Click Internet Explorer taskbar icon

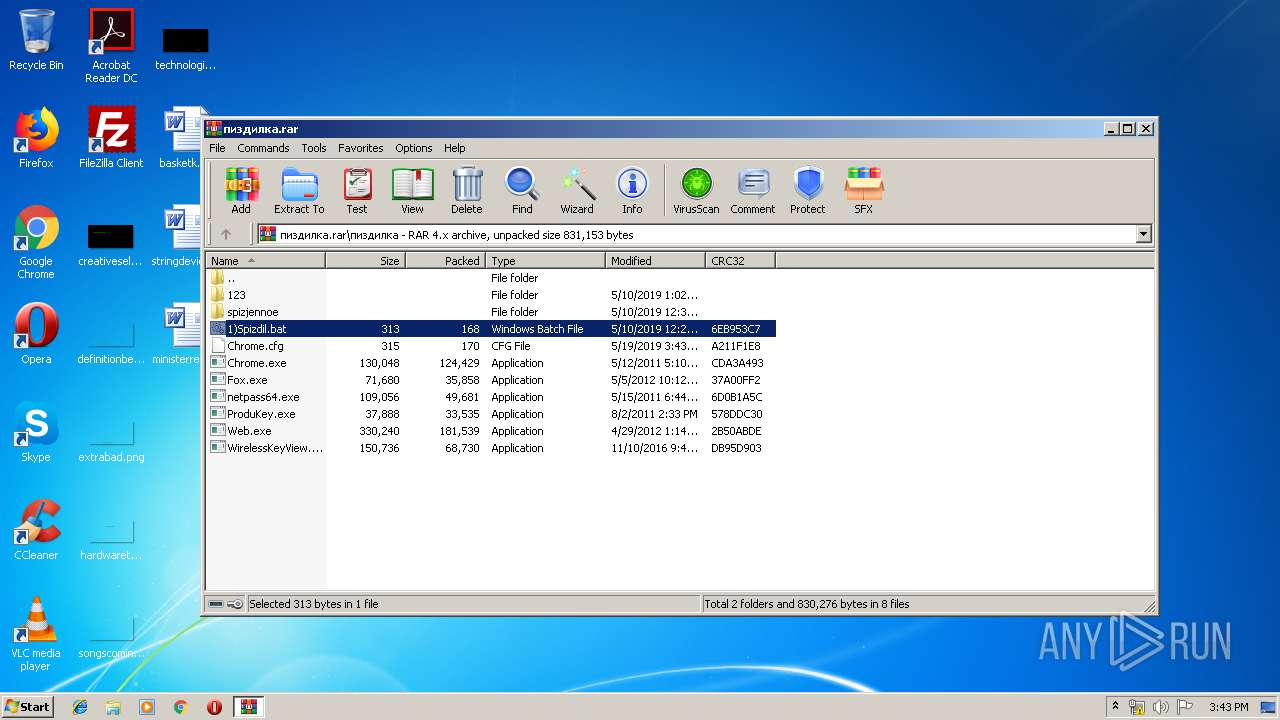coord(80,707)
